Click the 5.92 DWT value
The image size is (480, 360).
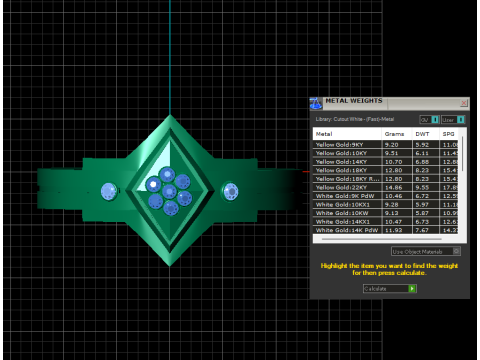[x=422, y=145]
